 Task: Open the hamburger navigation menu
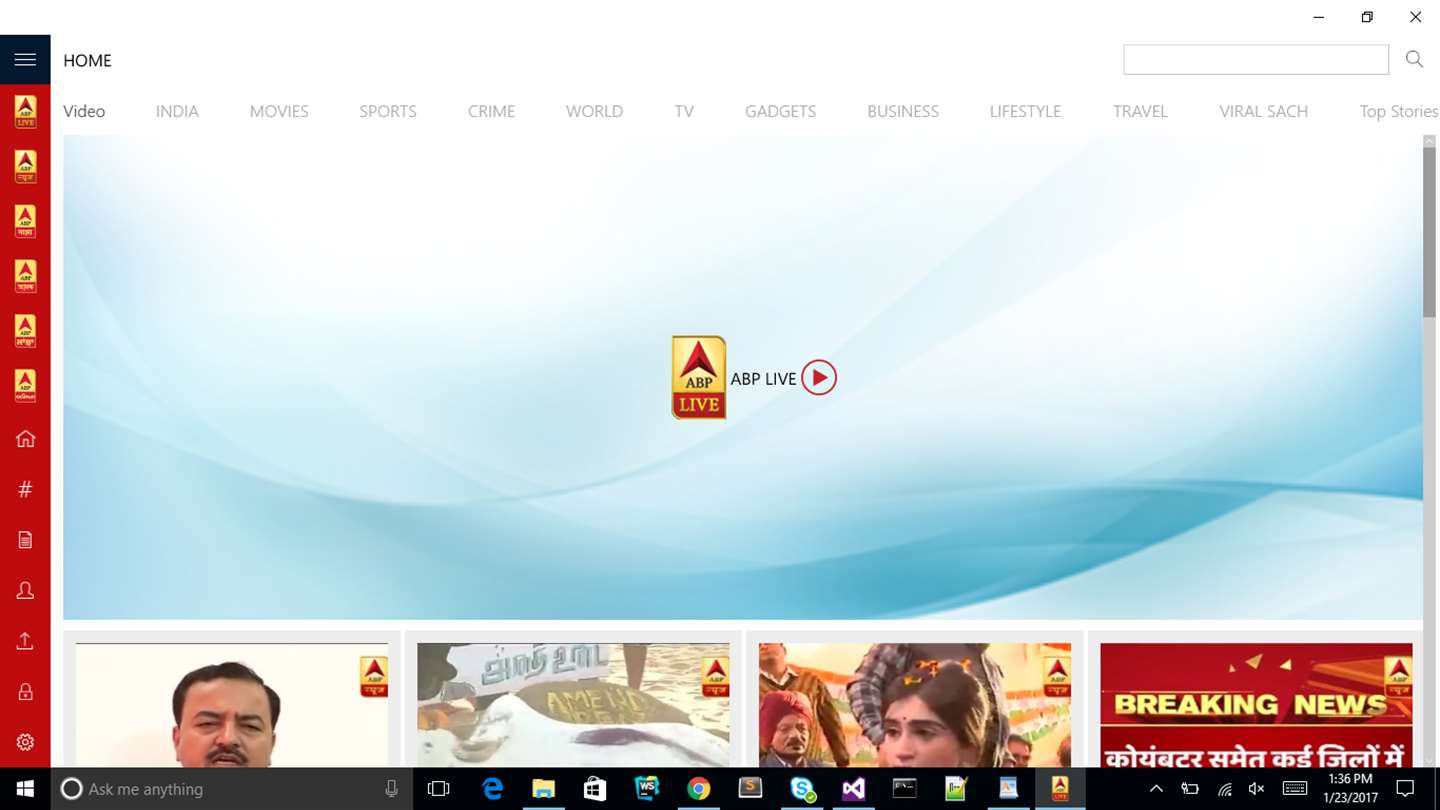25,60
